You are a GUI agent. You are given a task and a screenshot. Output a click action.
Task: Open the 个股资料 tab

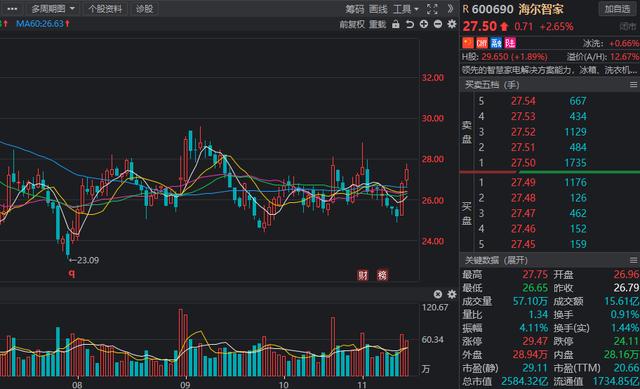tap(105, 9)
